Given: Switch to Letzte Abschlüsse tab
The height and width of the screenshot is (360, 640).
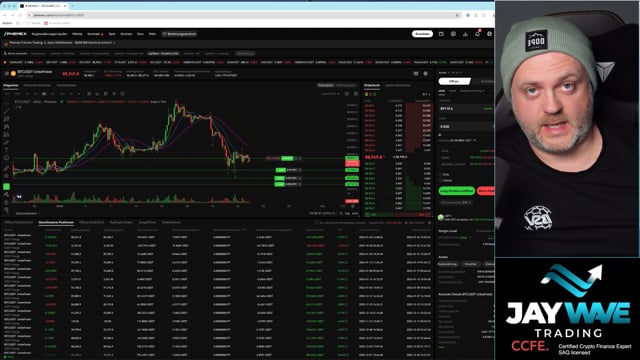Looking at the screenshot, I should 398,85.
